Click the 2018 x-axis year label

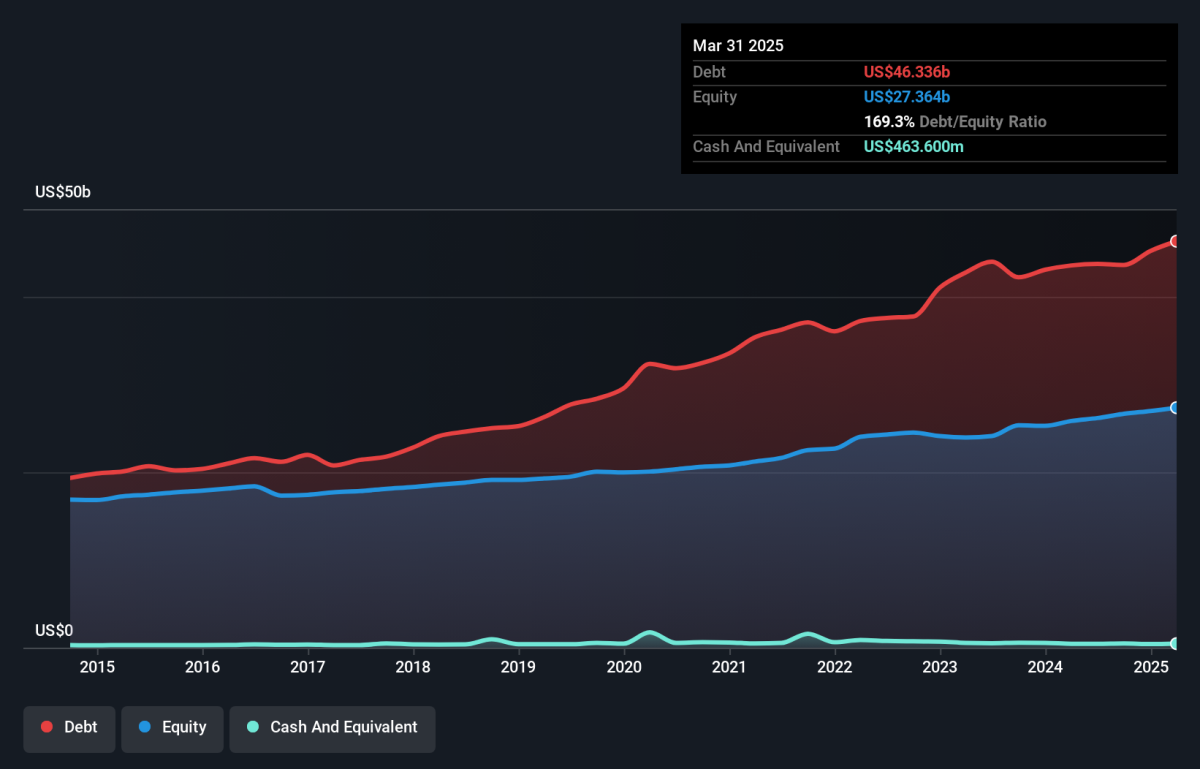pyautogui.click(x=413, y=667)
